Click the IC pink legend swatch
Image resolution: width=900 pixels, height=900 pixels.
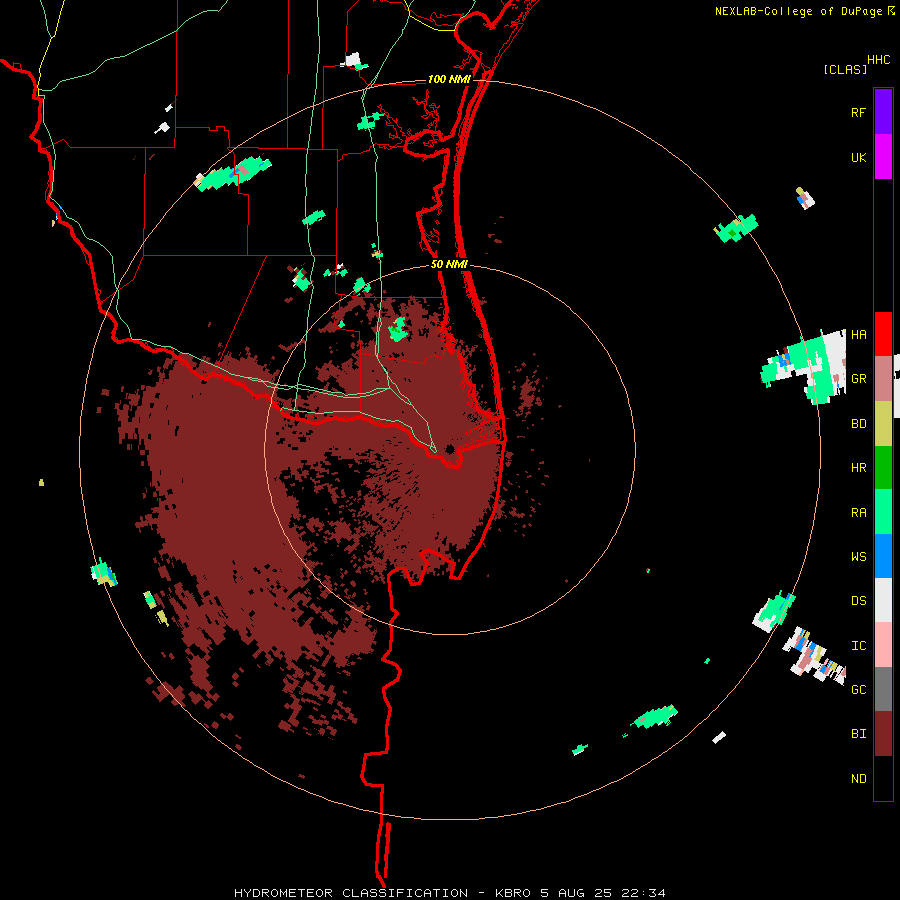[883, 645]
